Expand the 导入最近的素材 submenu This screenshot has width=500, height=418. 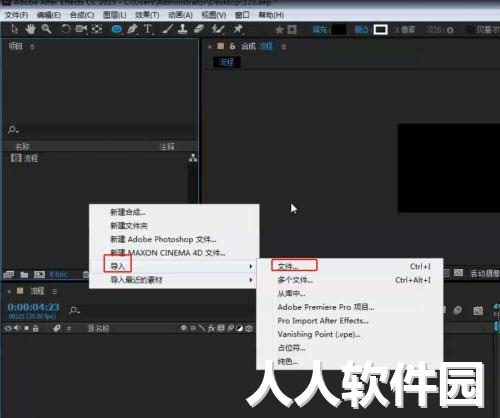pos(174,280)
